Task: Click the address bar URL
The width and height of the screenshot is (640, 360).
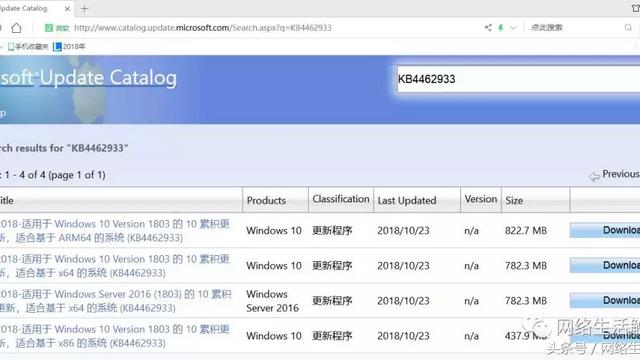Action: [202, 28]
